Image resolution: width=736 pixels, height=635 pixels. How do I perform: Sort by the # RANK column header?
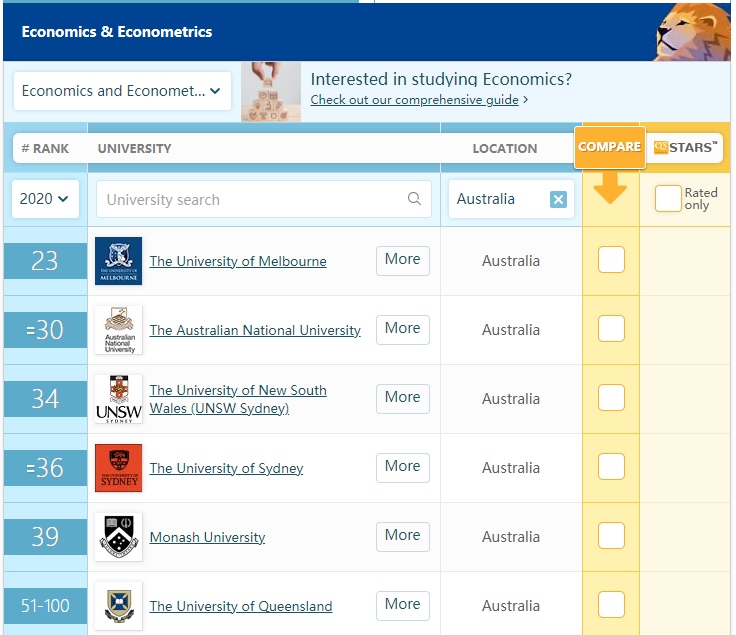pyautogui.click(x=45, y=148)
